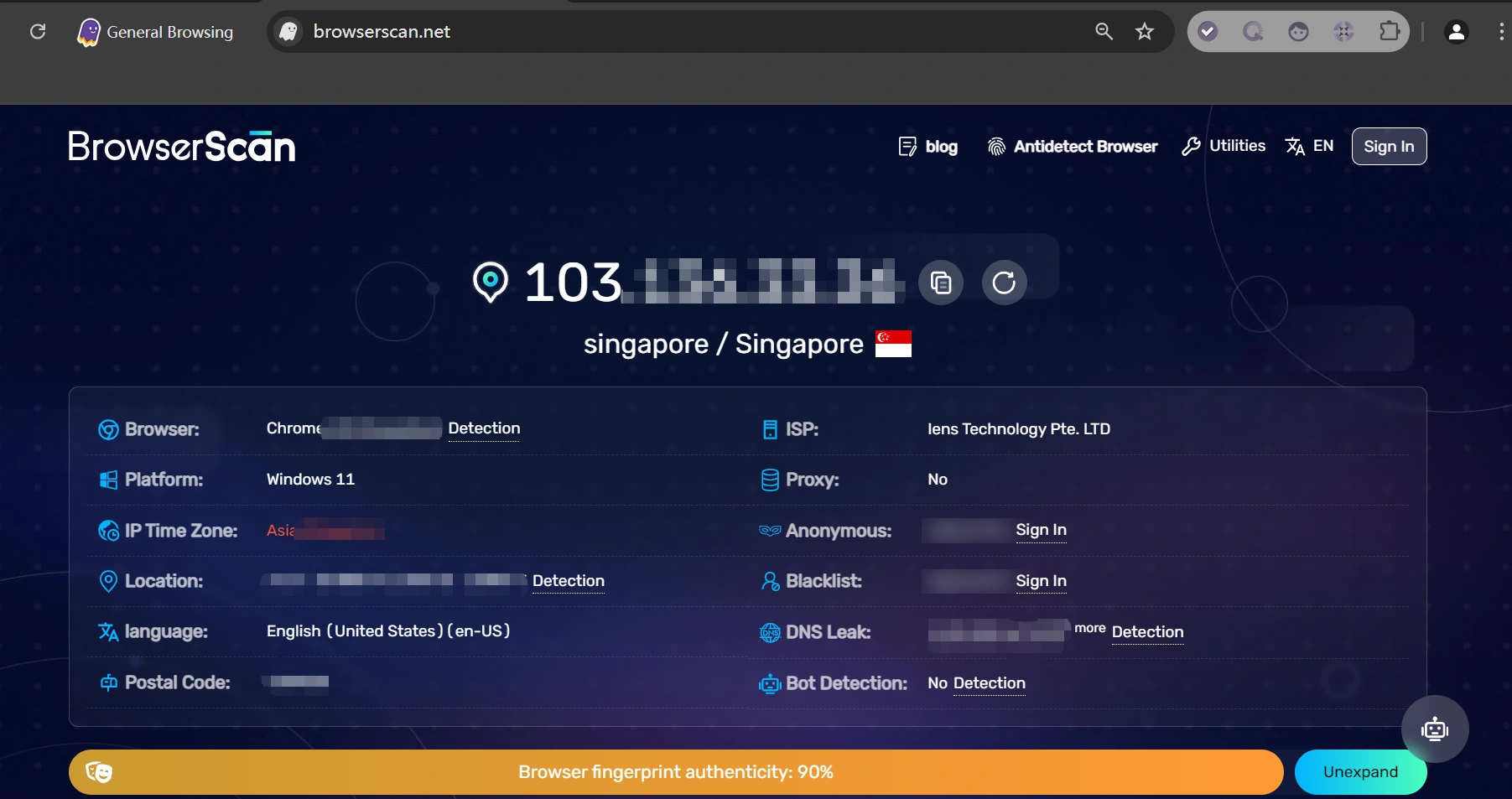Click the 'singapore / Singapore' location text
Screen dimensions: 1512x799
coord(723,344)
